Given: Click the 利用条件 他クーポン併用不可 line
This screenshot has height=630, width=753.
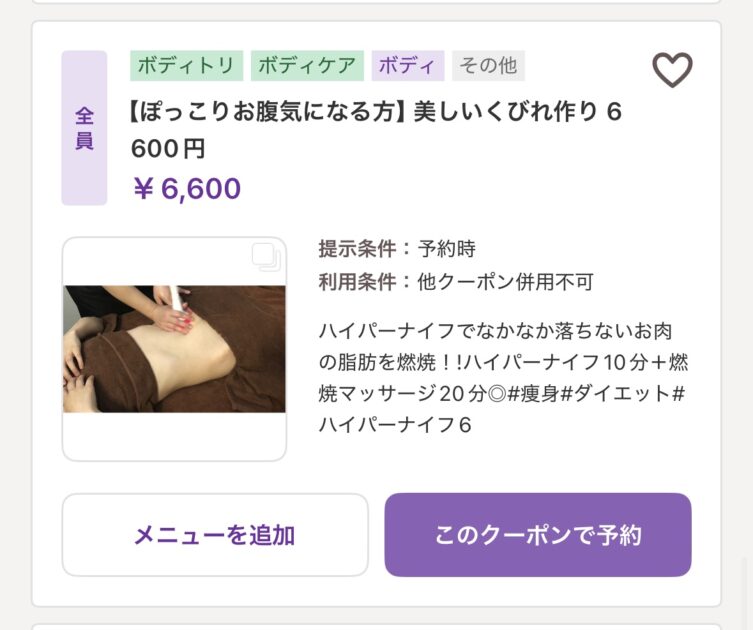Looking at the screenshot, I should coord(456,282).
